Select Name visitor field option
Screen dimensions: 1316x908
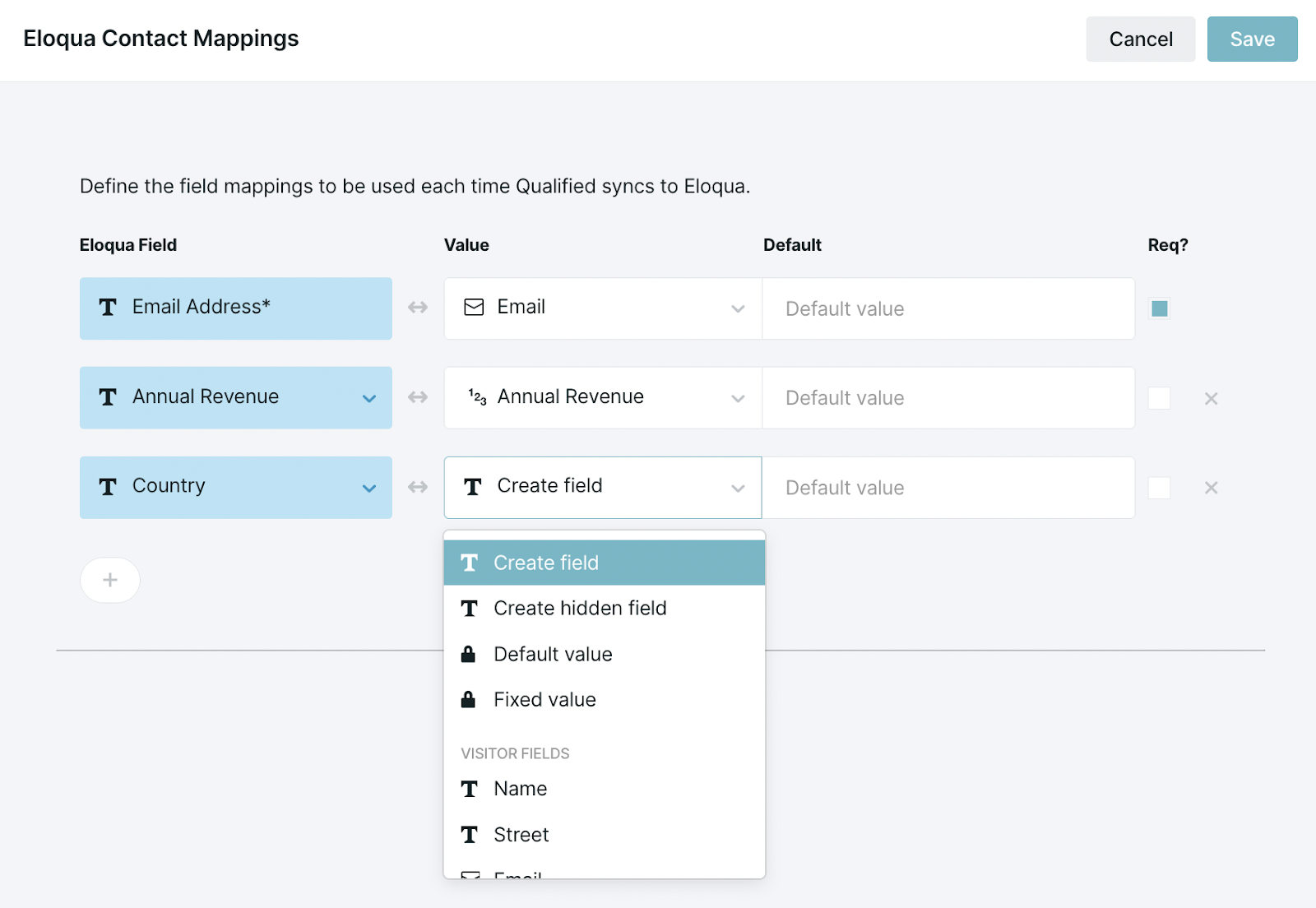(x=605, y=789)
